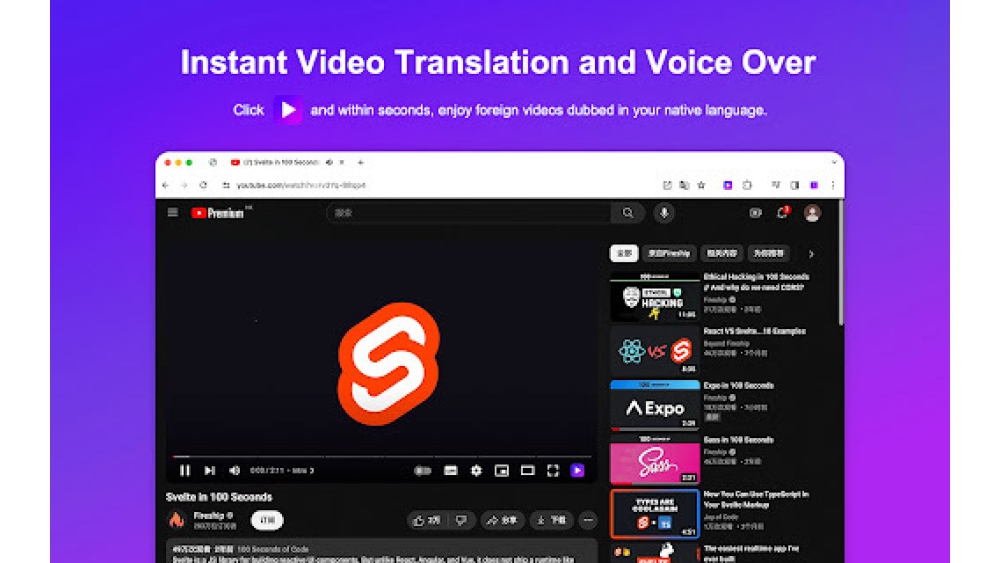The width and height of the screenshot is (1000, 563).
Task: Click the purple video translation play button in player
Action: [x=577, y=471]
